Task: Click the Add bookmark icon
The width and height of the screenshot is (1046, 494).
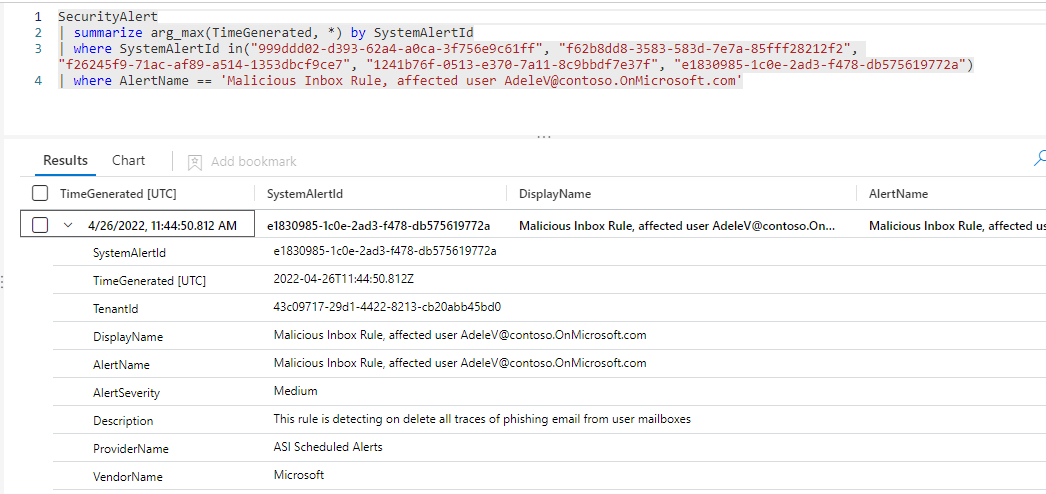Action: click(195, 162)
